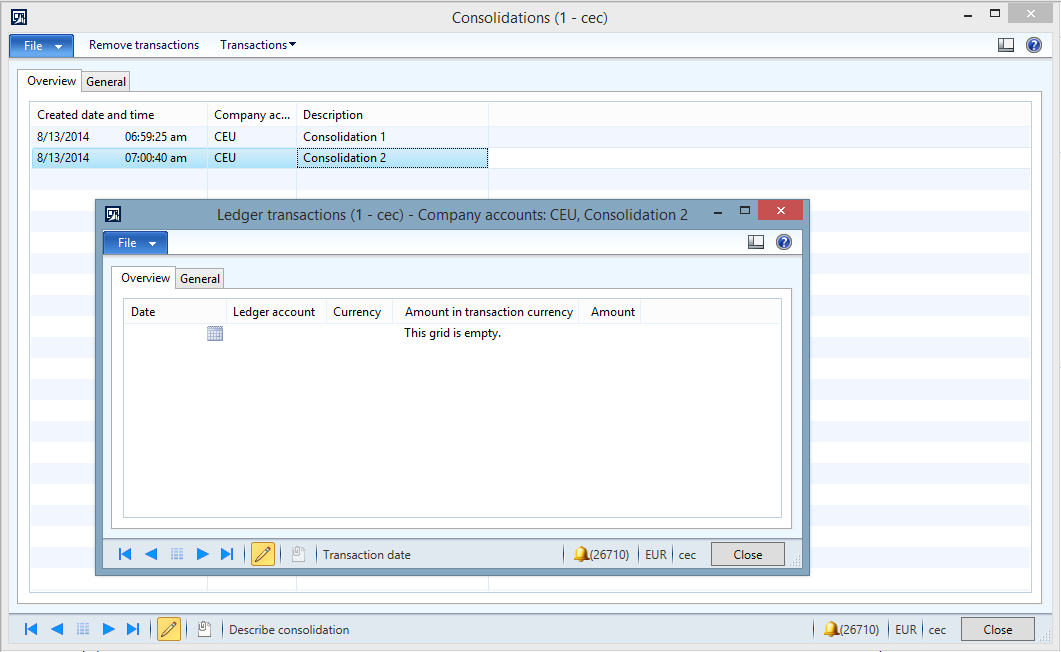This screenshot has width=1061, height=652.
Task: Go to the next record in the Ledger transactions window
Action: click(x=202, y=554)
